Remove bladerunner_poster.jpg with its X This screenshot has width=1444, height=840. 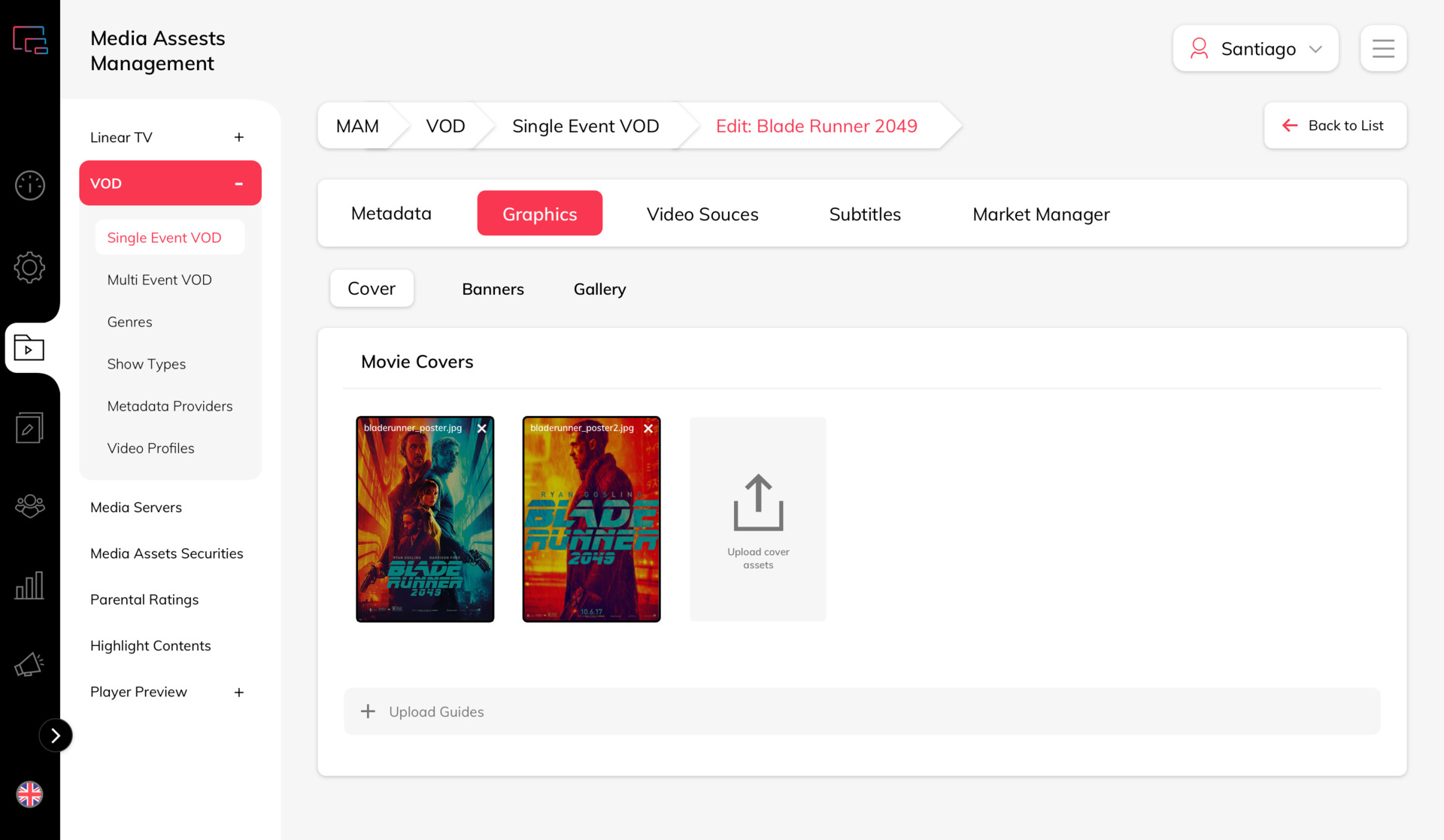(x=482, y=429)
